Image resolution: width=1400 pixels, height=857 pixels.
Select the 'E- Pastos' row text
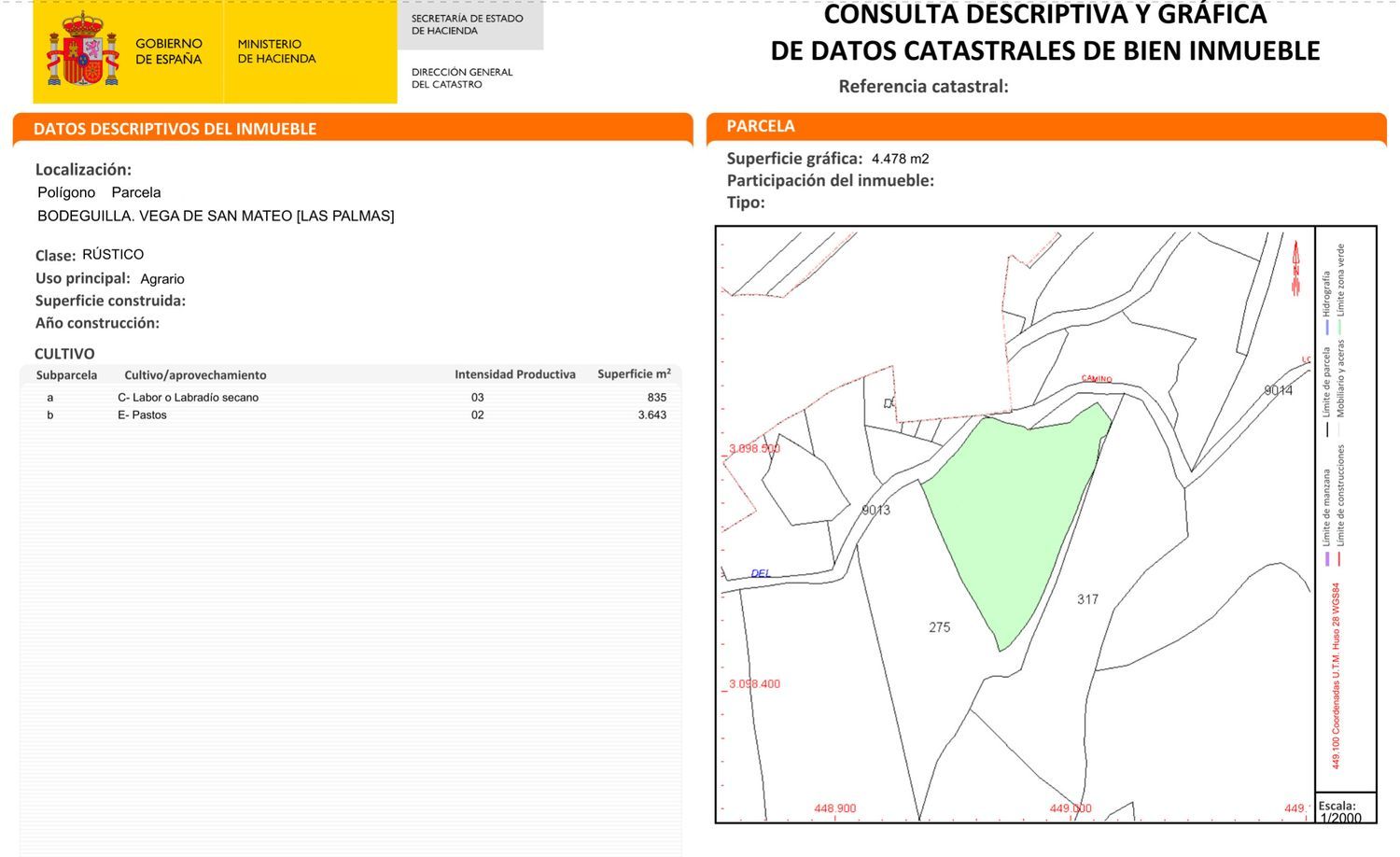tap(142, 415)
